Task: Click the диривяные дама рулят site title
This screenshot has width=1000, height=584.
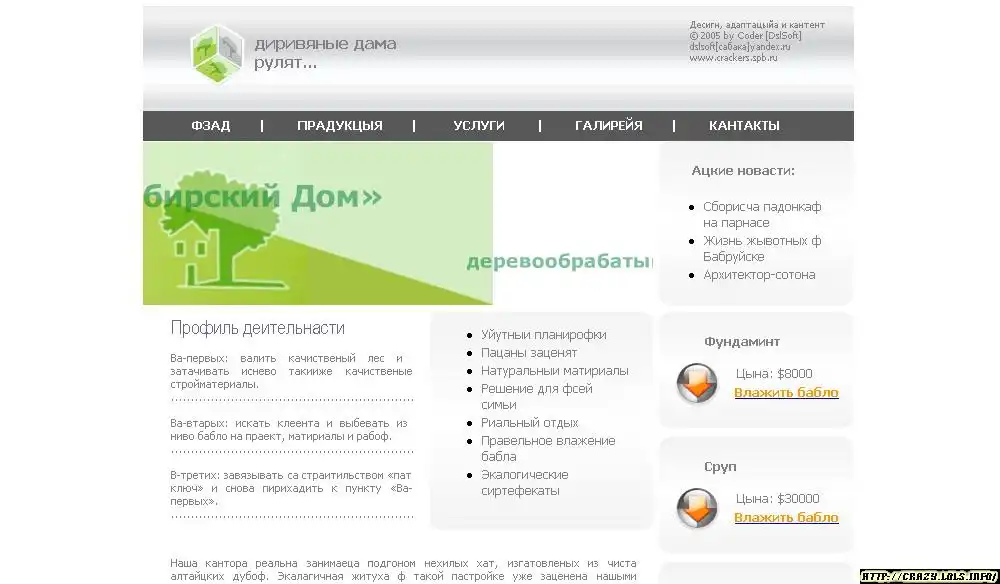Action: point(325,54)
